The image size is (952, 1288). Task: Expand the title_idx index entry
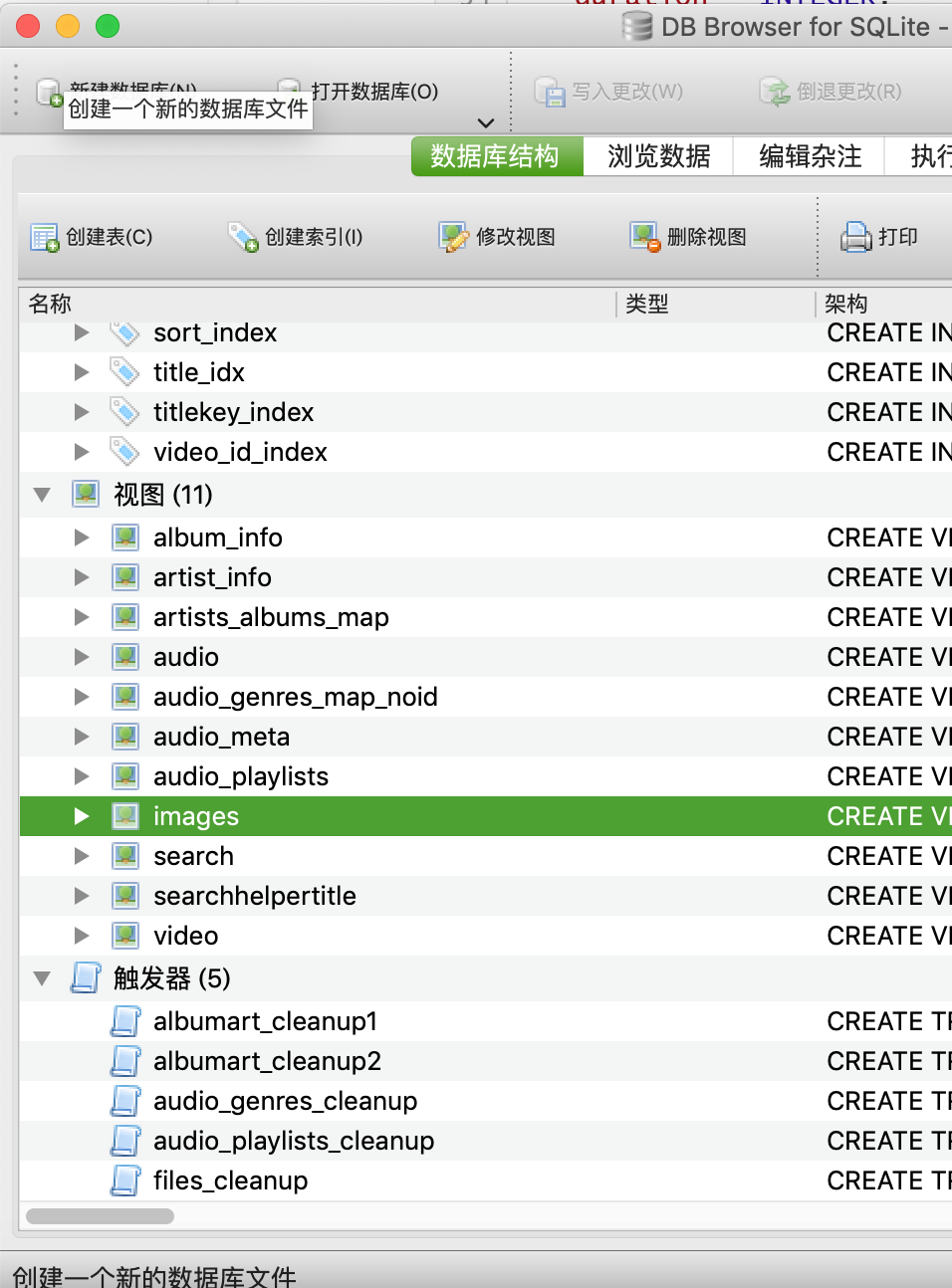point(82,372)
